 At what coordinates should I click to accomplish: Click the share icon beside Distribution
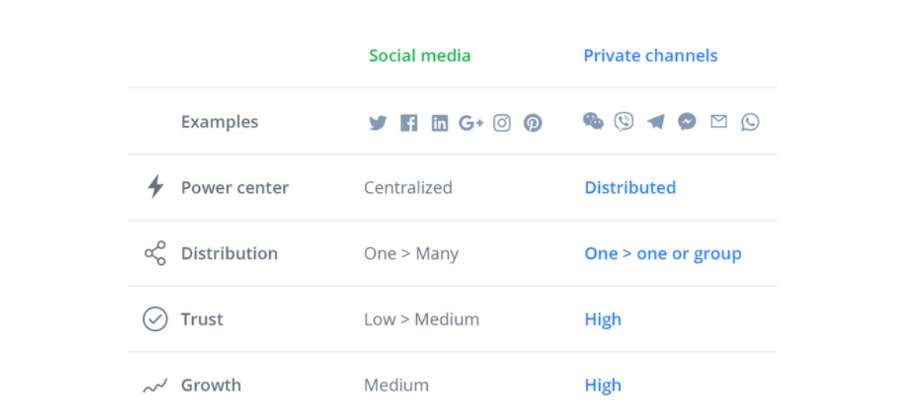coord(155,254)
